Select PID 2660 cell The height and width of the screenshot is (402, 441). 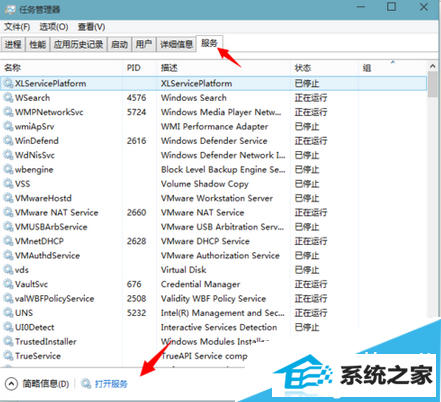point(136,212)
